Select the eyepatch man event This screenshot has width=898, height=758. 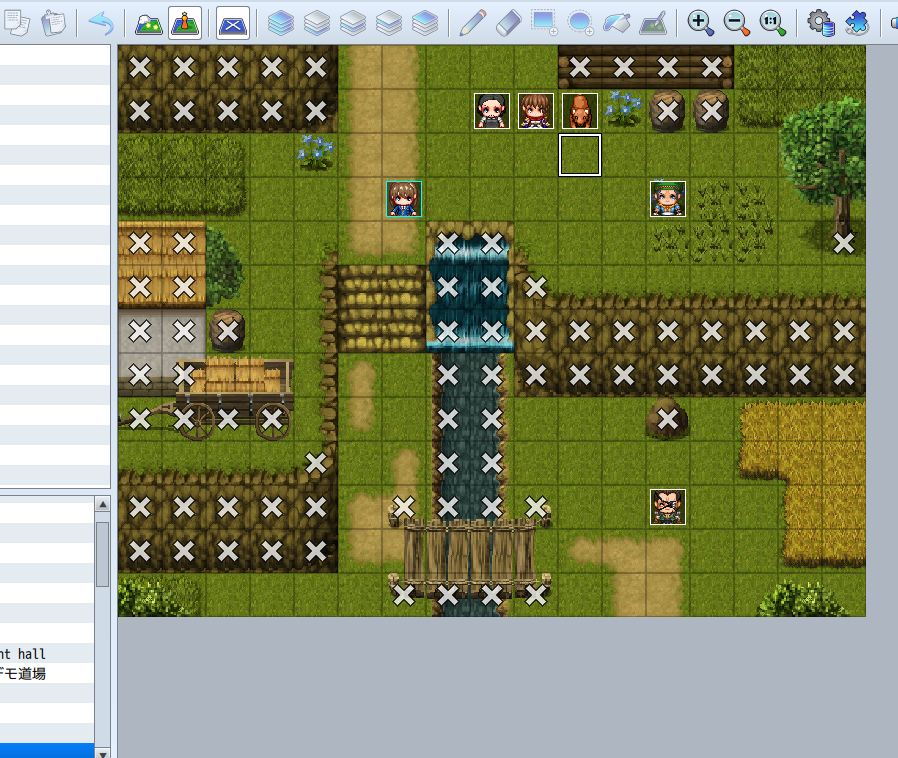click(x=668, y=507)
